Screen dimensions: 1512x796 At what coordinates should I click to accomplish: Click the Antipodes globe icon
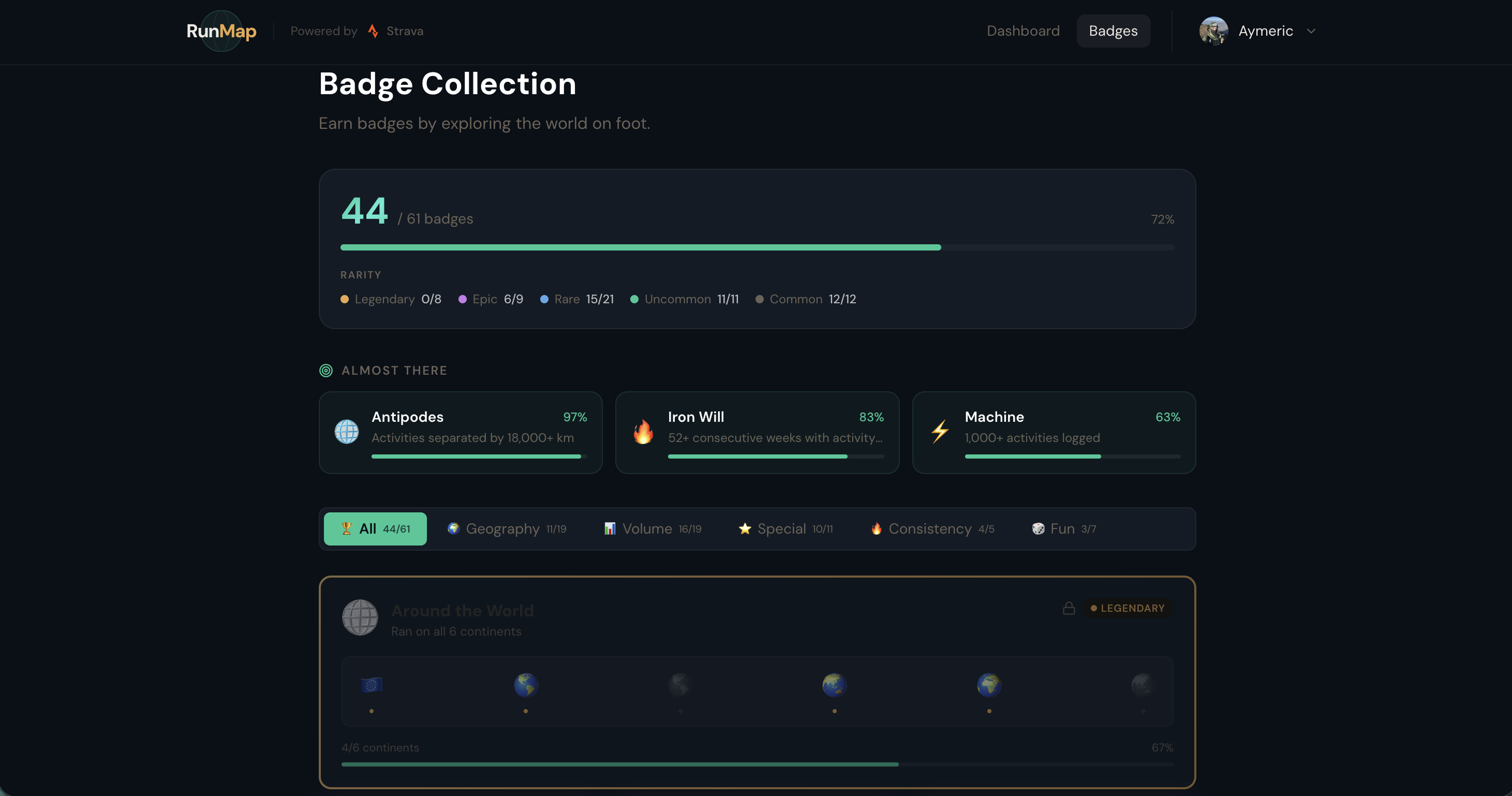click(x=346, y=432)
